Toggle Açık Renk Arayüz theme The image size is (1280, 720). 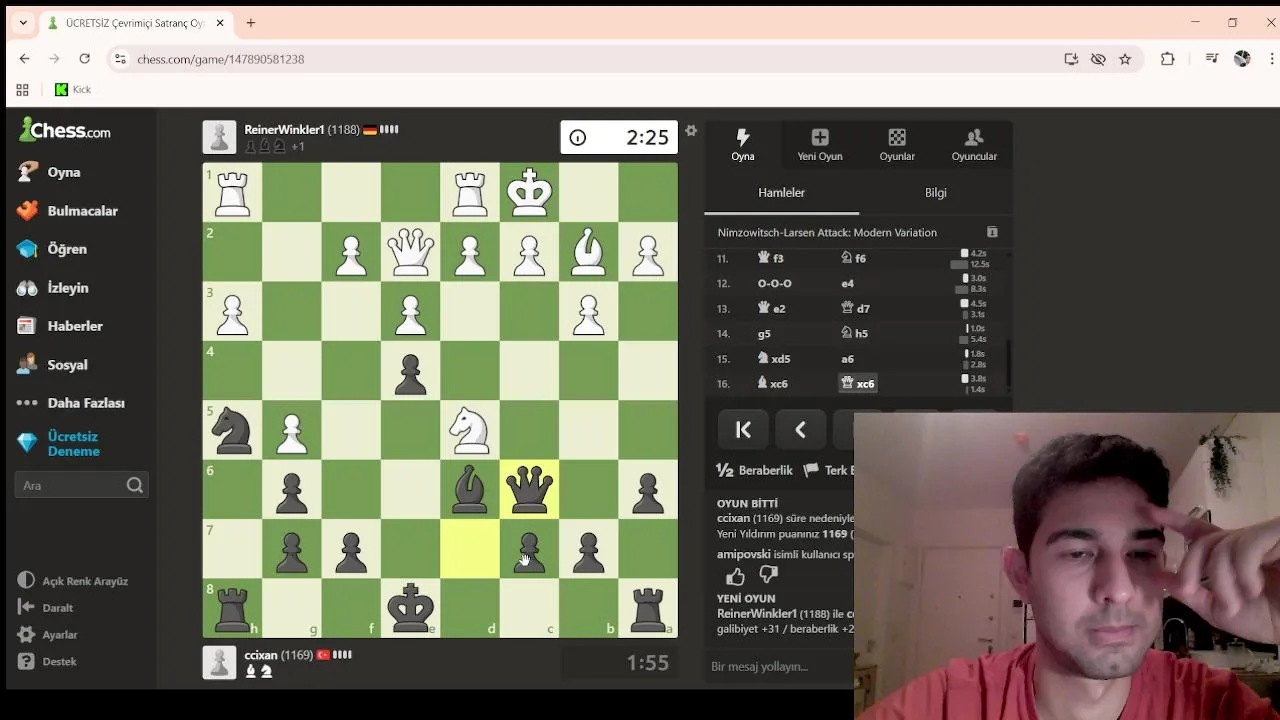pos(73,581)
